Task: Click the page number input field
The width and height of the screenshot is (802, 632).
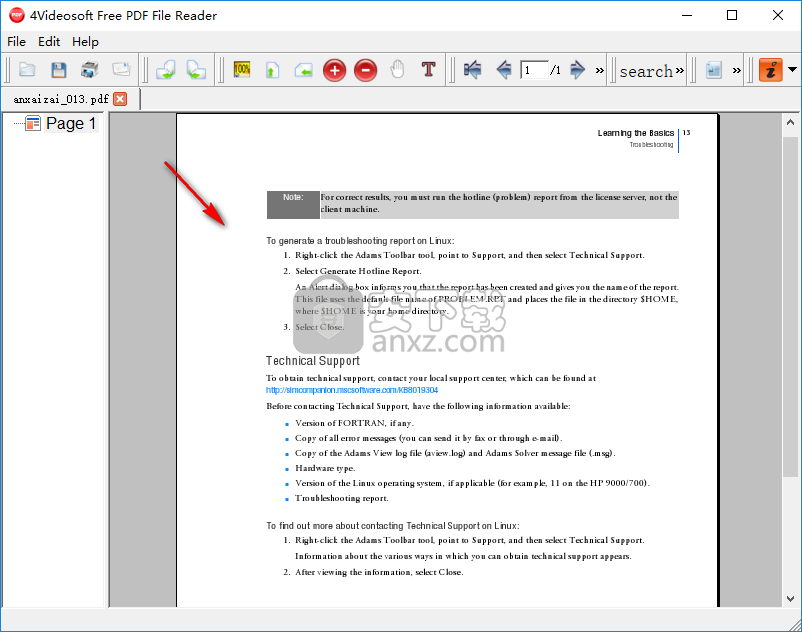Action: point(534,70)
